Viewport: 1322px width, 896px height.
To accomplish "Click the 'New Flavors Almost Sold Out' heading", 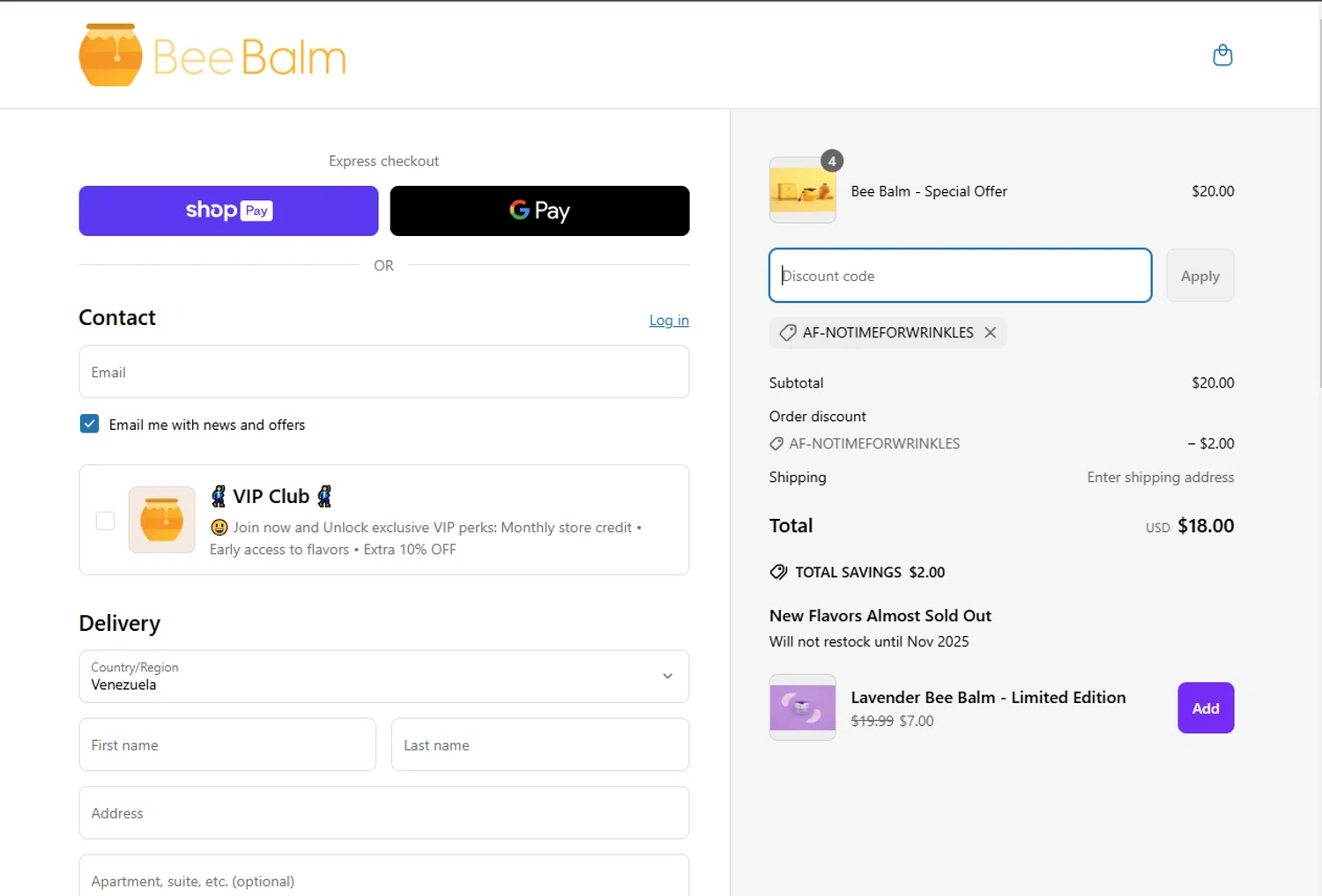I will 880,616.
